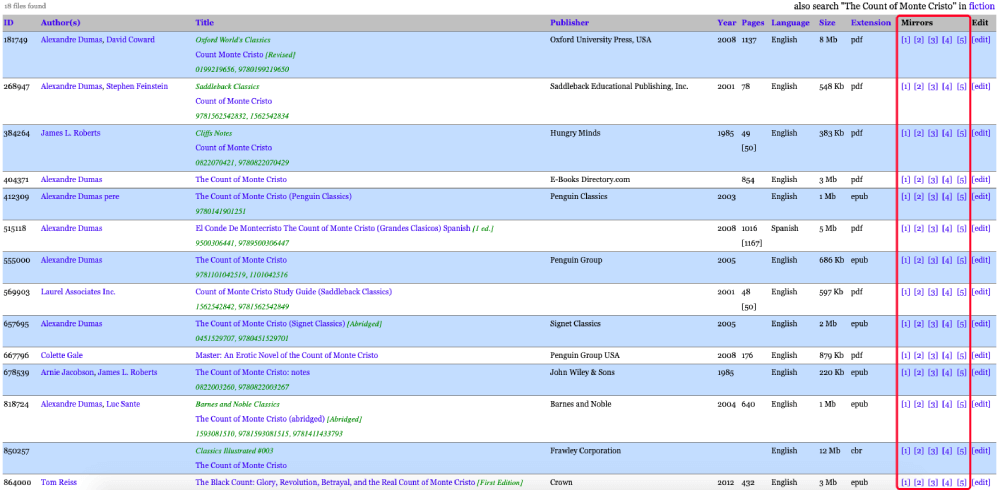This screenshot has width=1000, height=490.
Task: Sort by the Publisher column header
Action: [570, 23]
